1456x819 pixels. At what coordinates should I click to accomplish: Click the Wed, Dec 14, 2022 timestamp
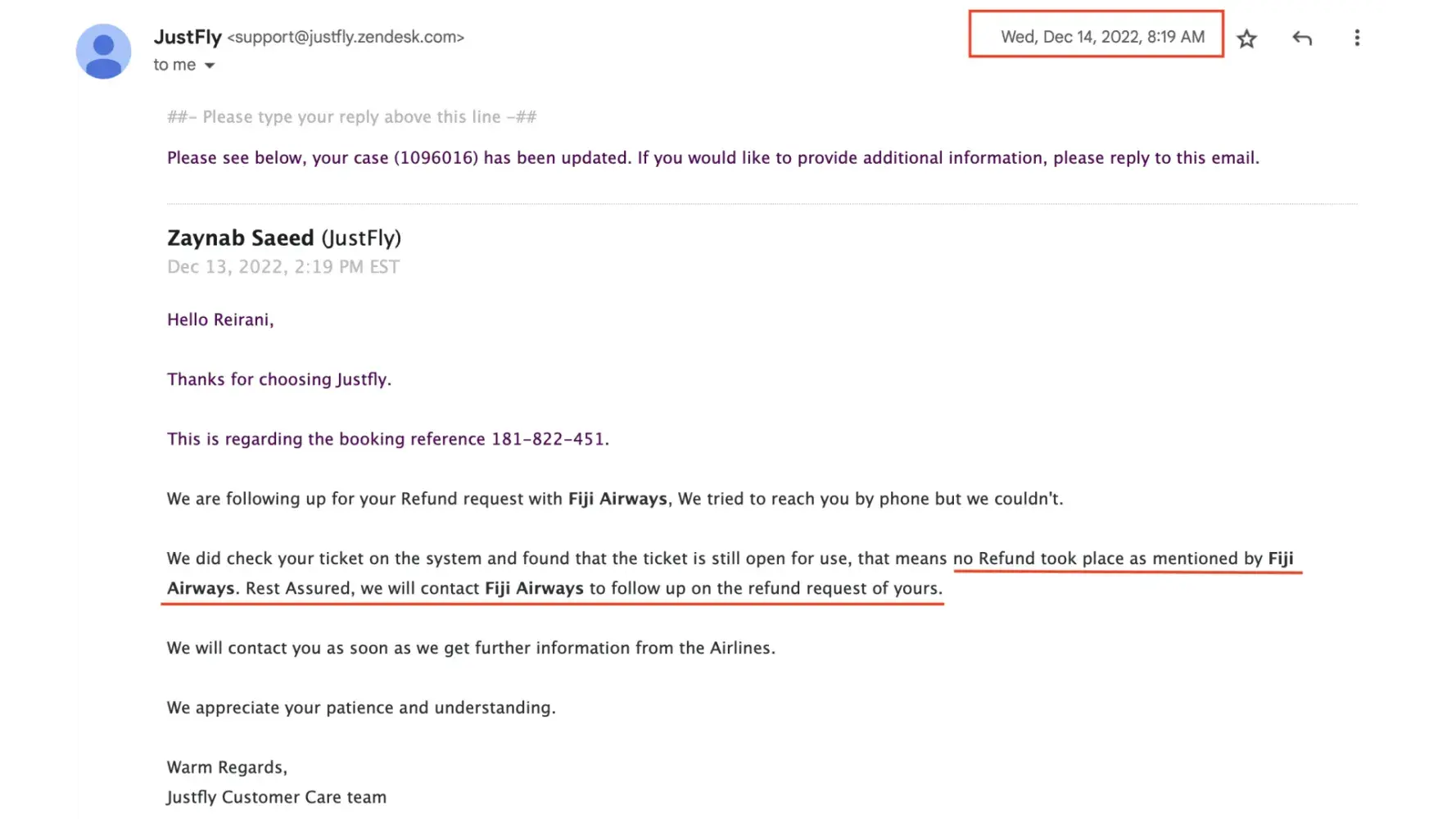click(1102, 37)
